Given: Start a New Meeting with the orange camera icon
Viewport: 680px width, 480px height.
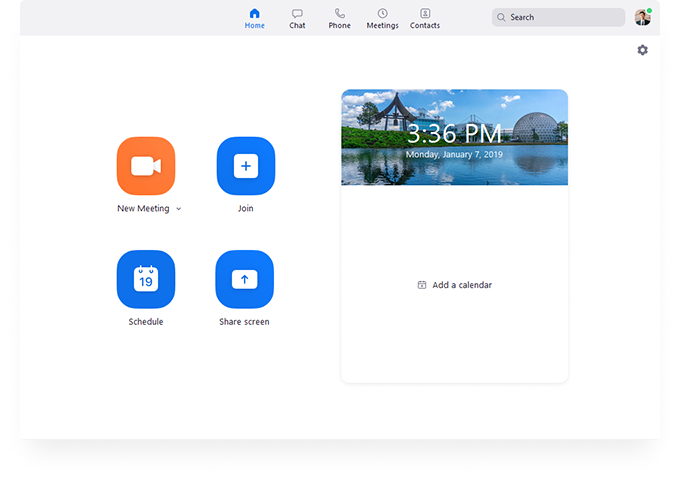Looking at the screenshot, I should (146, 166).
